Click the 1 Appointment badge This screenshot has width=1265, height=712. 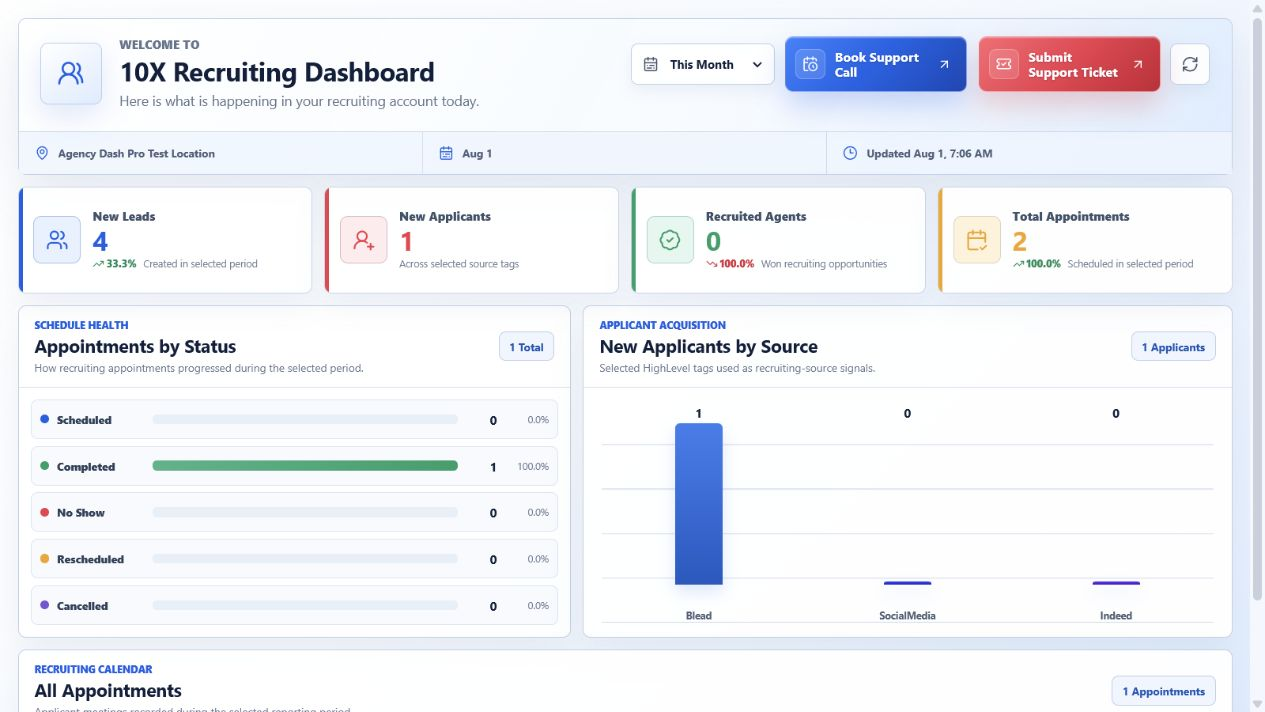[x=1164, y=691]
